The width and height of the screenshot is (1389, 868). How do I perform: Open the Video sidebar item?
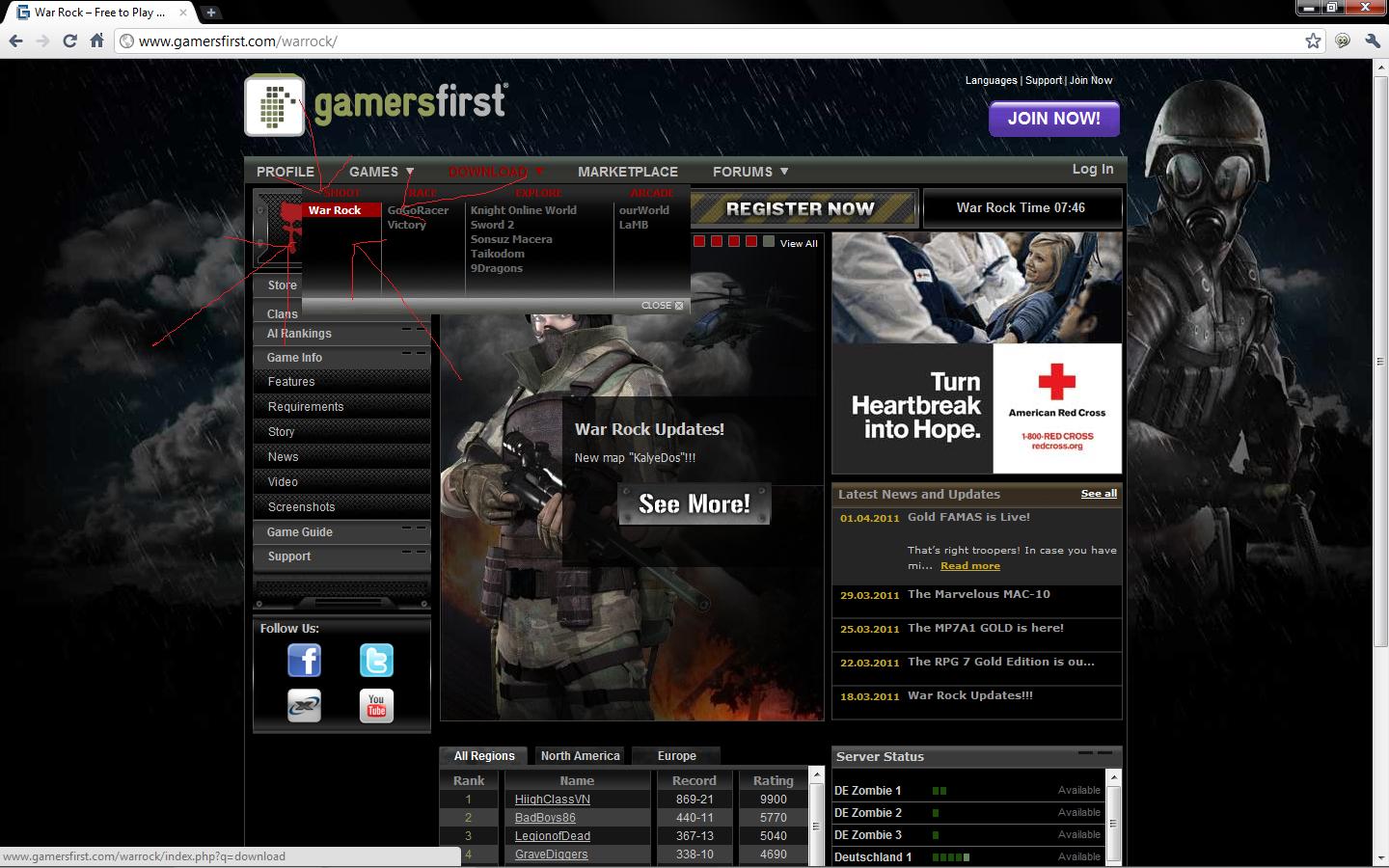(x=342, y=482)
